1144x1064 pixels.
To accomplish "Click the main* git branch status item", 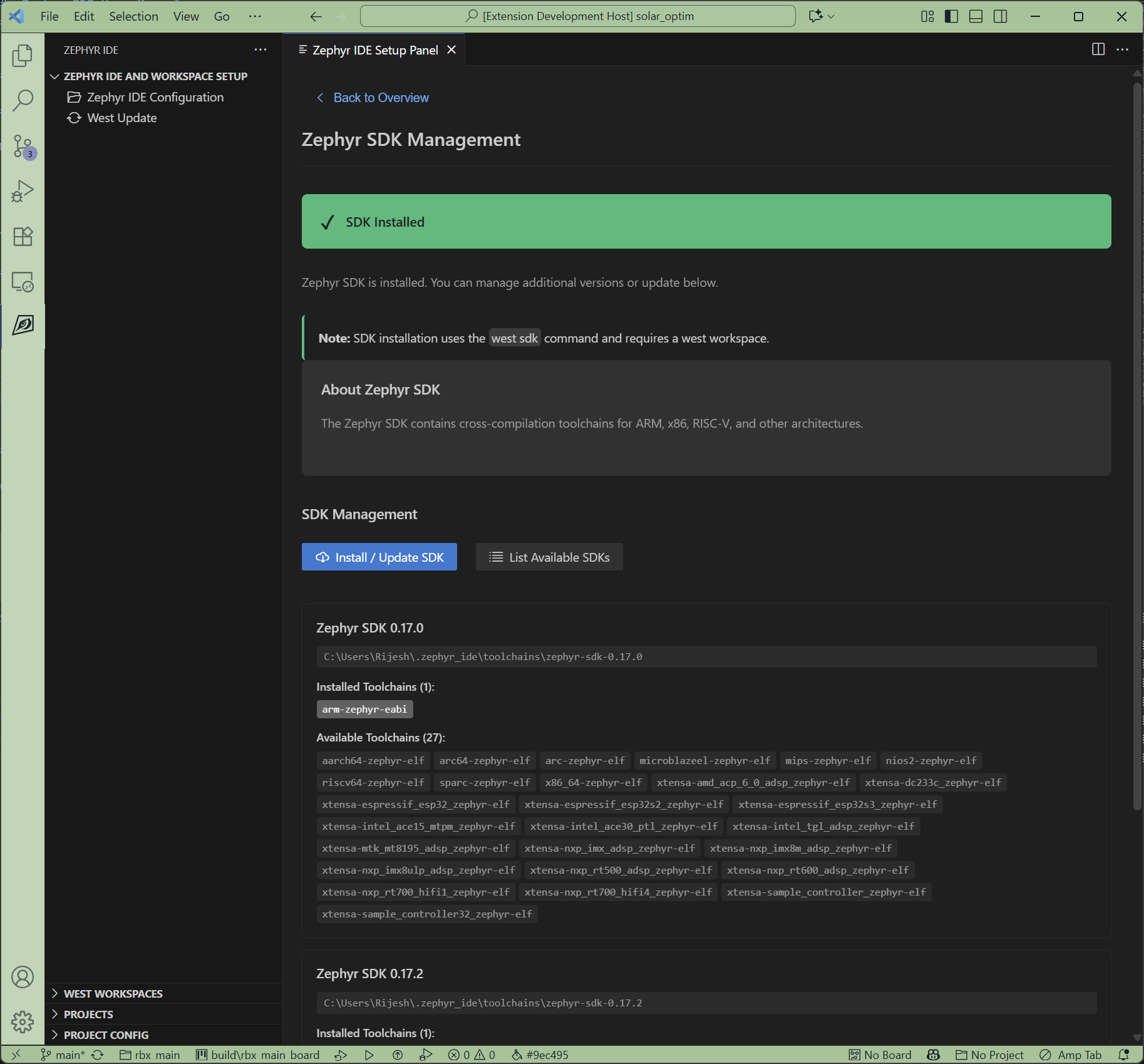I will (x=63, y=1055).
